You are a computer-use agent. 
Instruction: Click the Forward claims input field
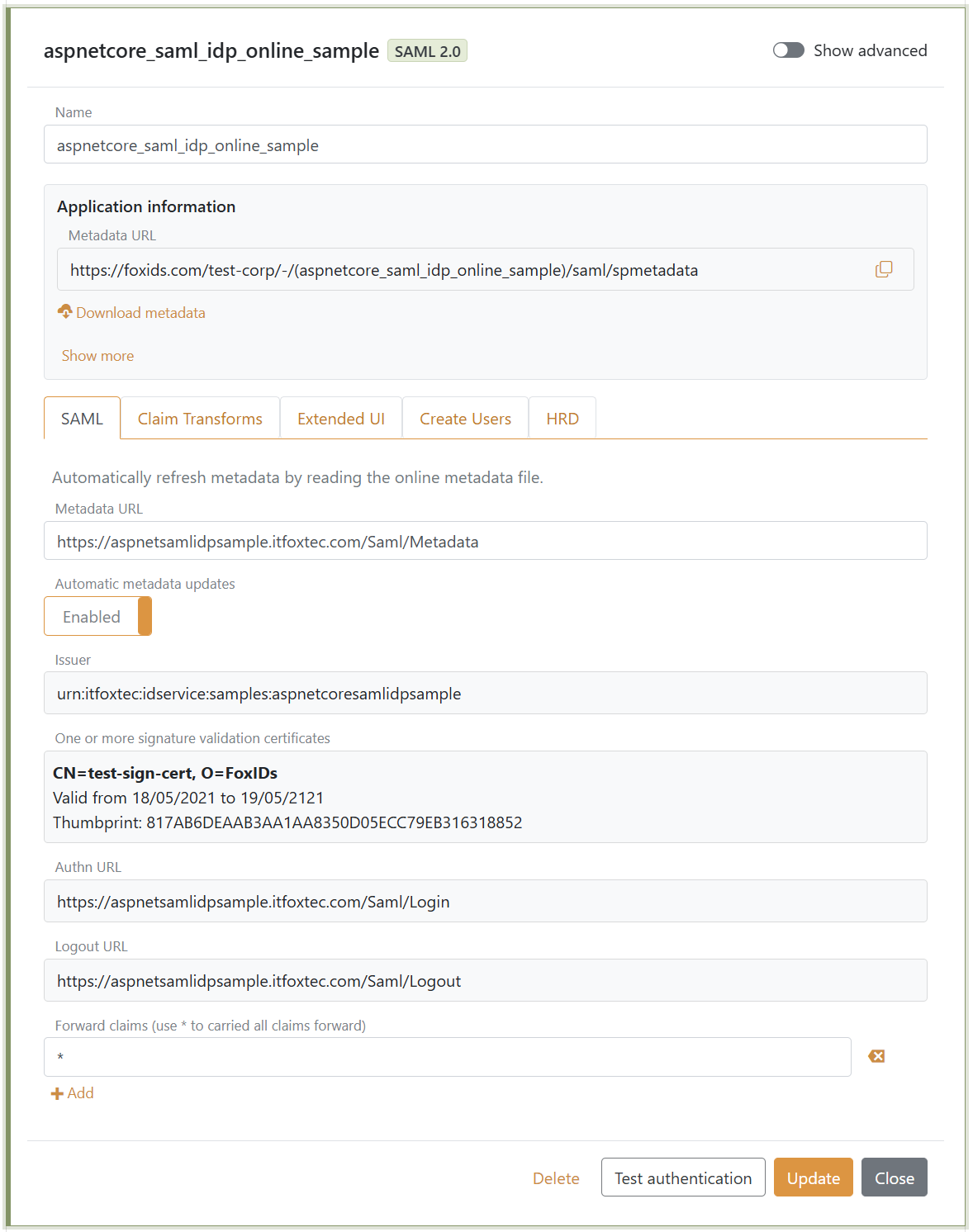coord(448,1057)
